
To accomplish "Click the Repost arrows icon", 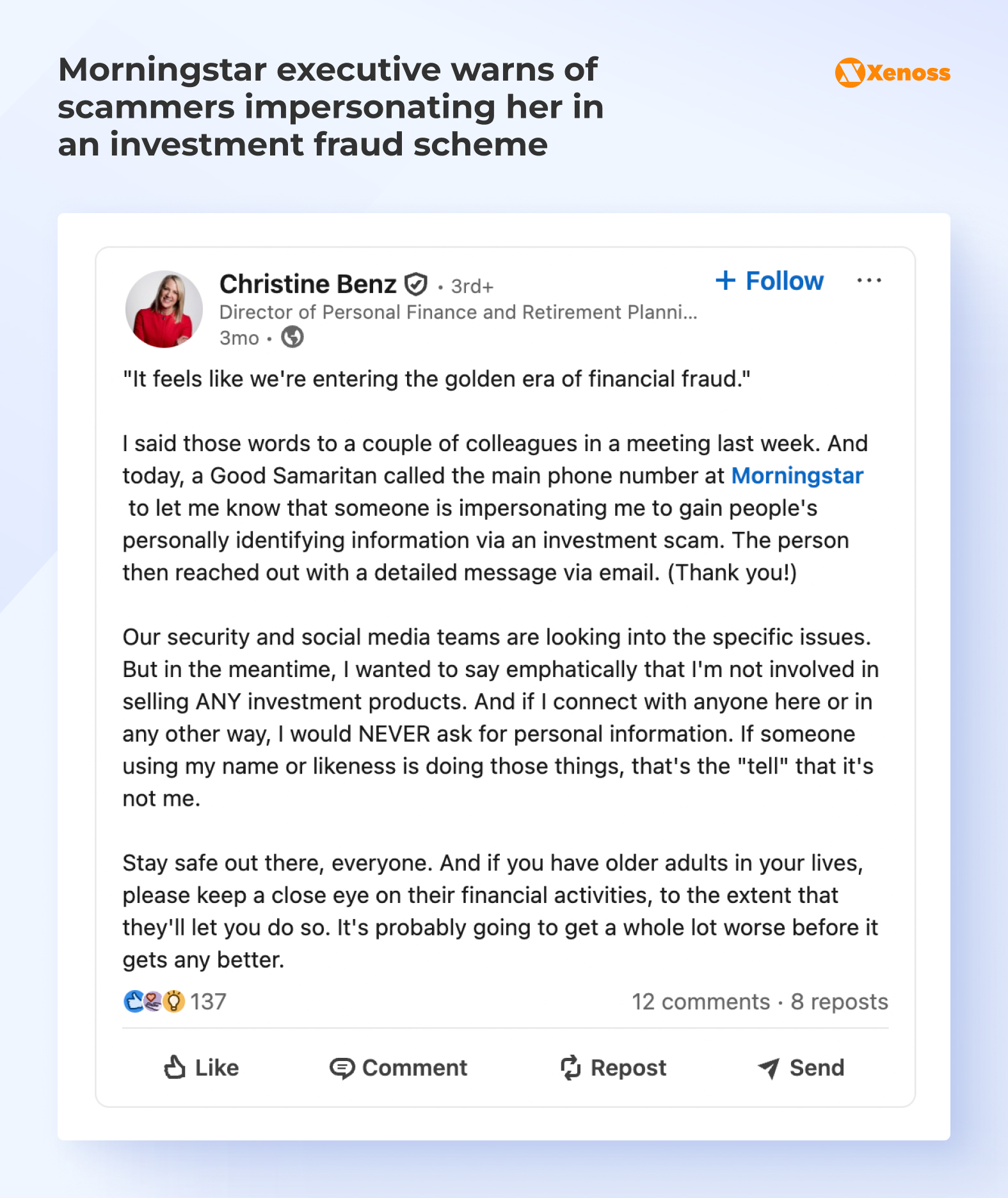I will tap(570, 1067).
